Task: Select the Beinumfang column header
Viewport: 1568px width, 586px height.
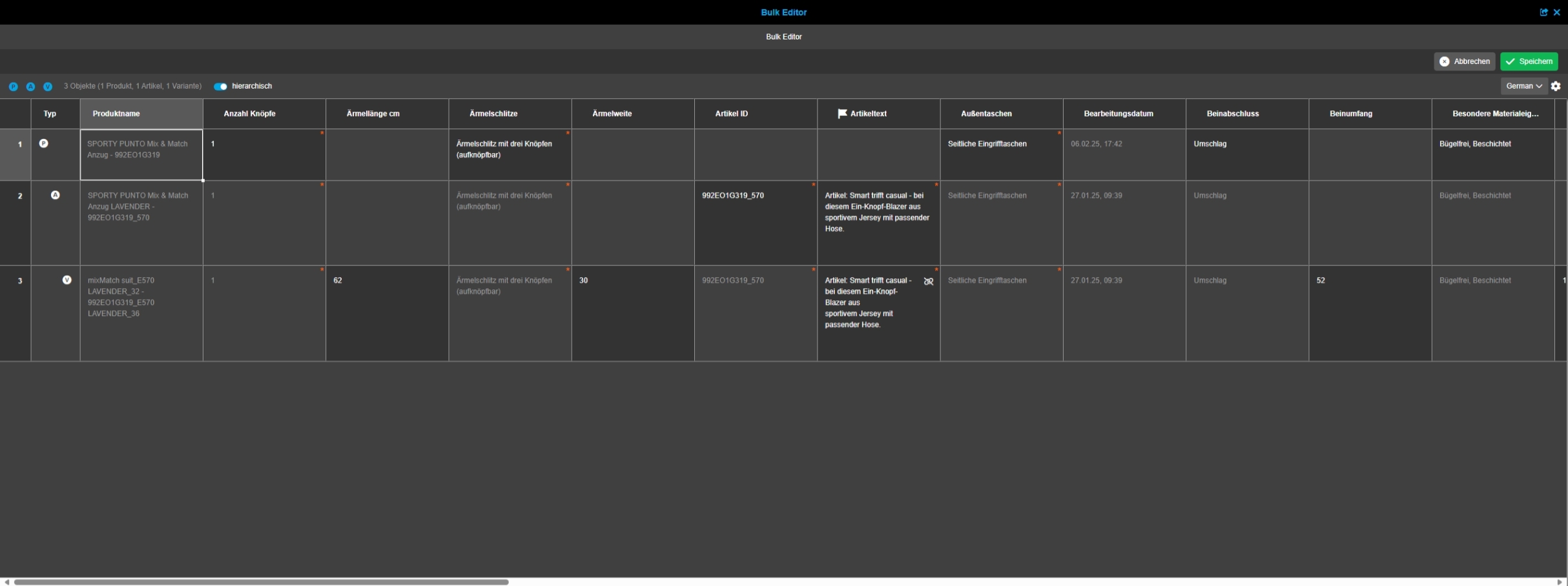Action: pos(1370,114)
